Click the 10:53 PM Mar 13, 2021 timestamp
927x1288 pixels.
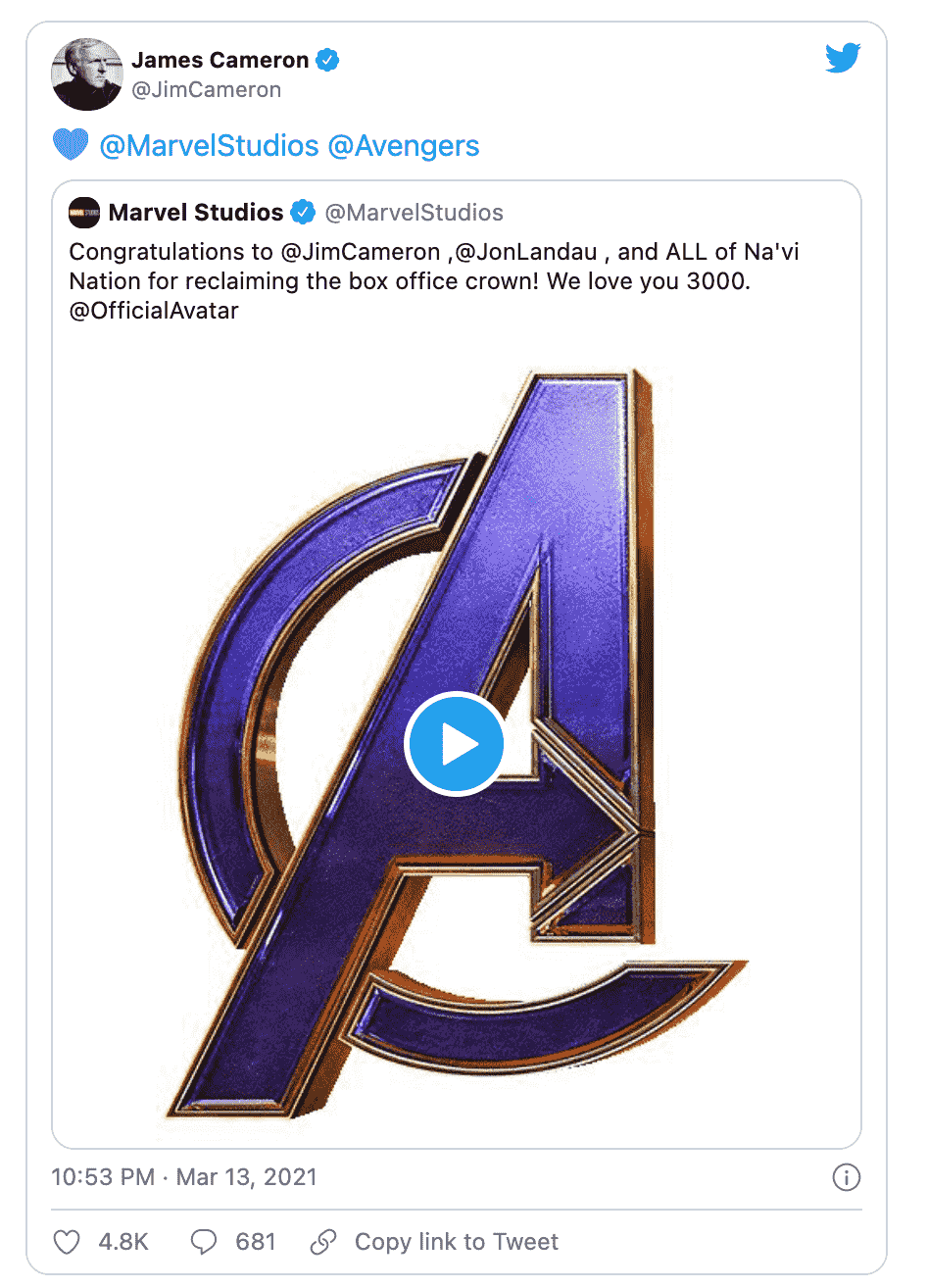click(184, 1177)
